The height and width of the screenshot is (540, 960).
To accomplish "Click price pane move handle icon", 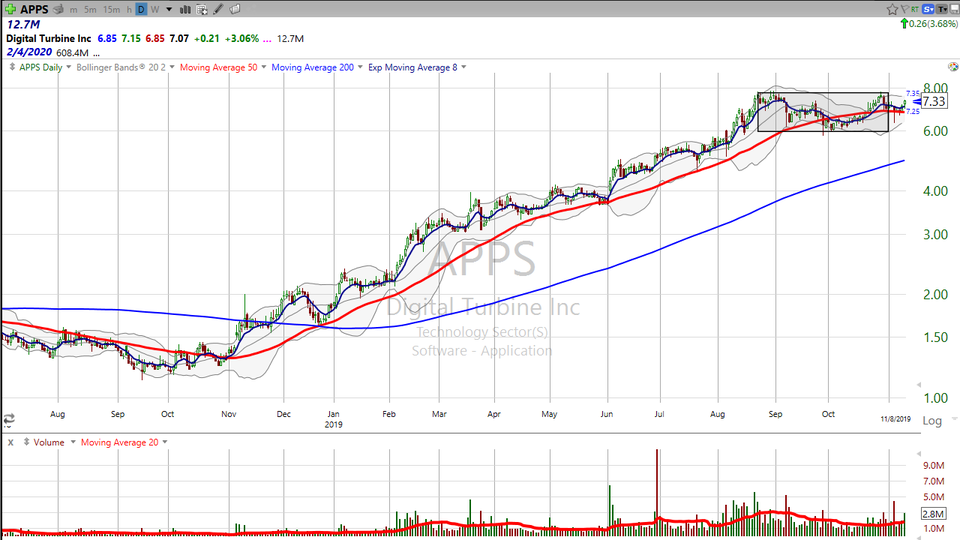I will point(12,67).
